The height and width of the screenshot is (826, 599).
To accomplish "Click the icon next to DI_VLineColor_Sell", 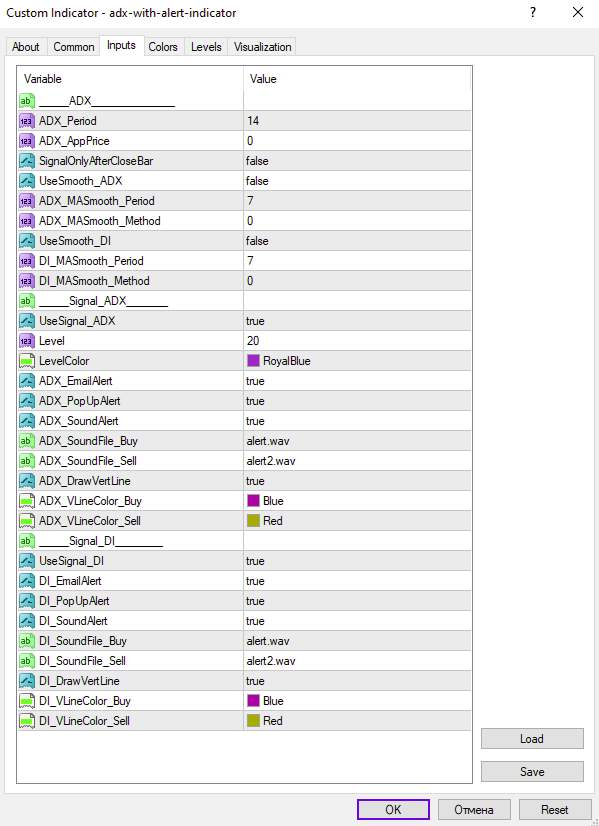I will [x=27, y=721].
